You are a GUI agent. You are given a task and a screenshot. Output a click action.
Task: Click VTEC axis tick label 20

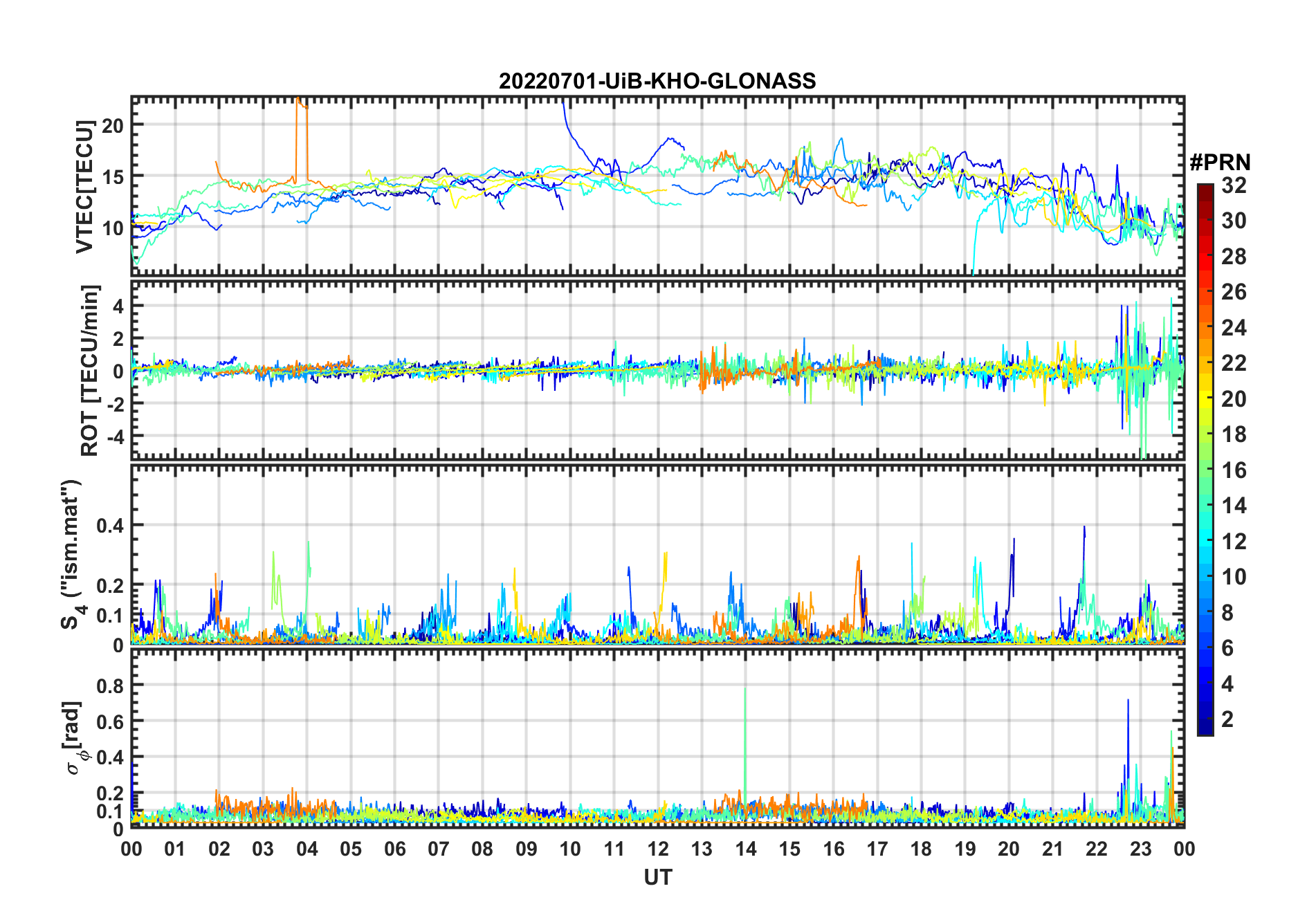[113, 126]
